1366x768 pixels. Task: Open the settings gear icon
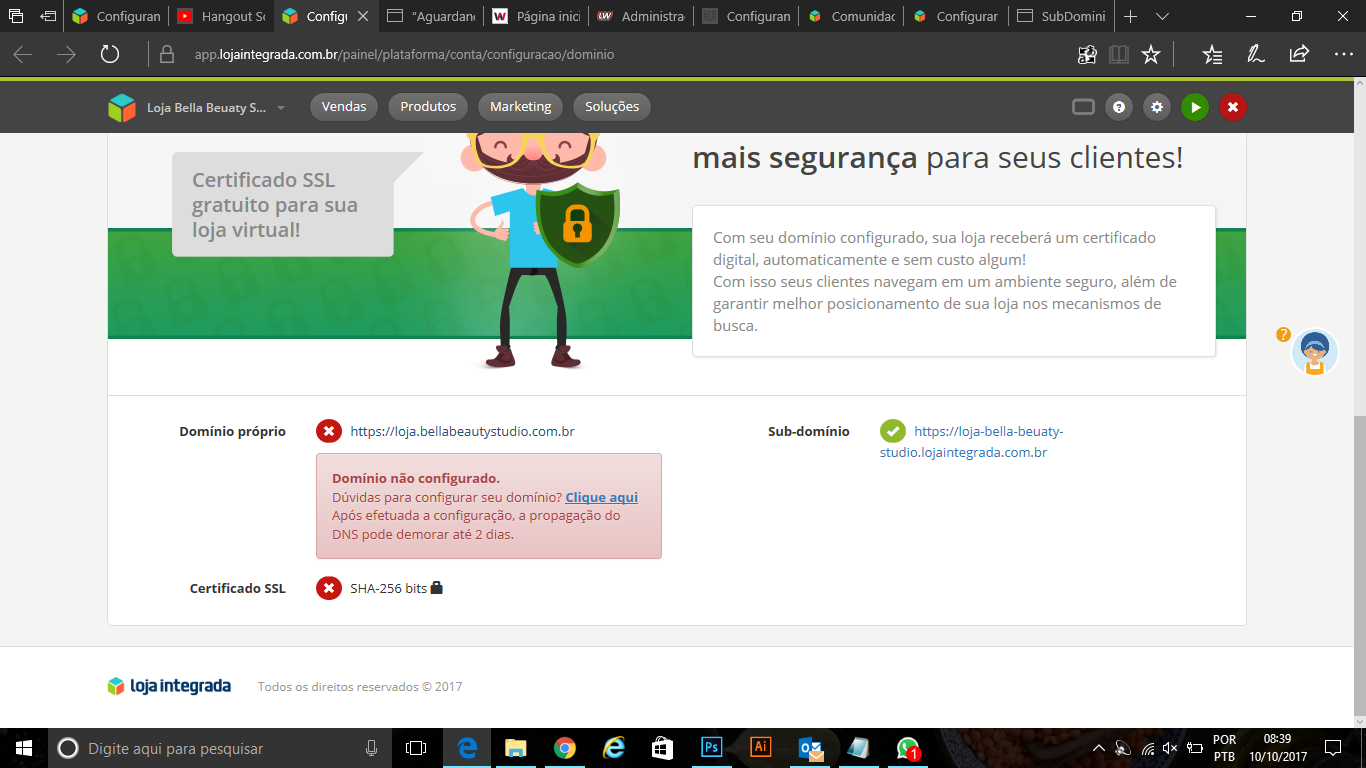pyautogui.click(x=1157, y=107)
